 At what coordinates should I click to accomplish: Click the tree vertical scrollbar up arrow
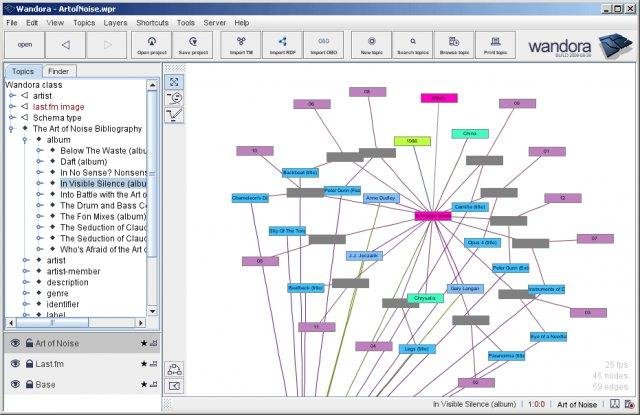152,85
